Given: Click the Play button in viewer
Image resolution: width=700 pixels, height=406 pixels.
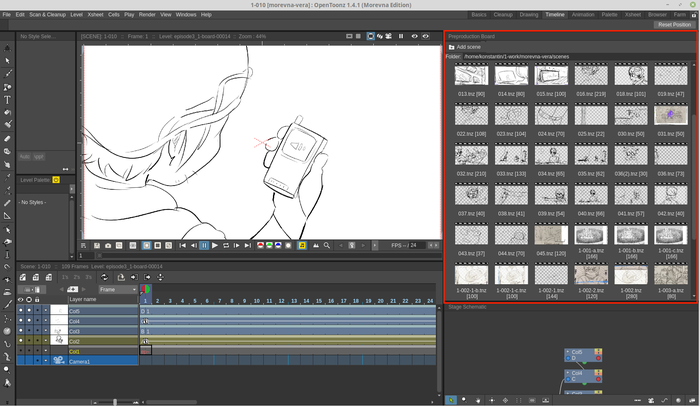Looking at the screenshot, I should pyautogui.click(x=215, y=245).
